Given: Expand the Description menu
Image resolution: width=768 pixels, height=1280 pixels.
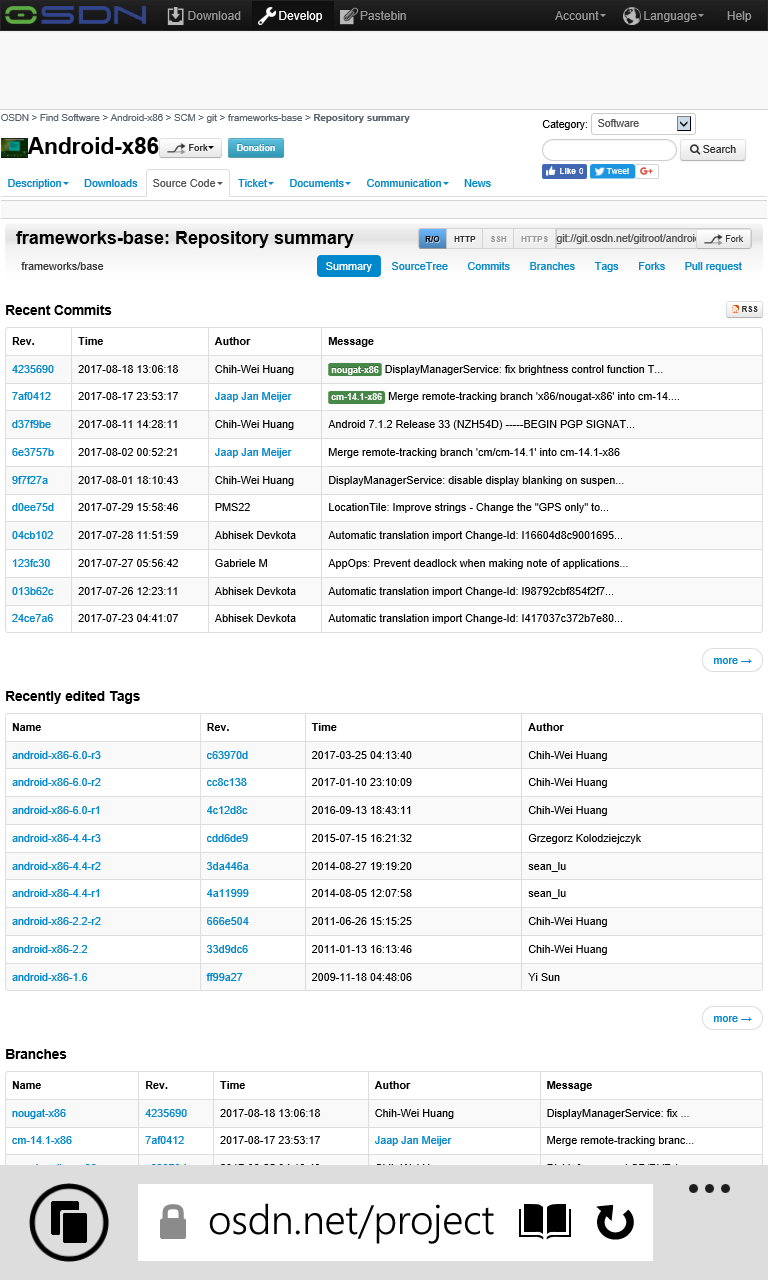Looking at the screenshot, I should coord(38,183).
